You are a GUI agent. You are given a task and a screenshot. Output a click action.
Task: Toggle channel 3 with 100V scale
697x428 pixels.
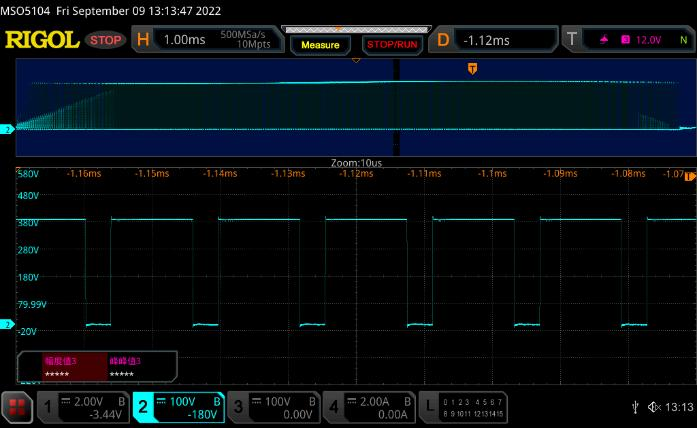tap(273, 406)
